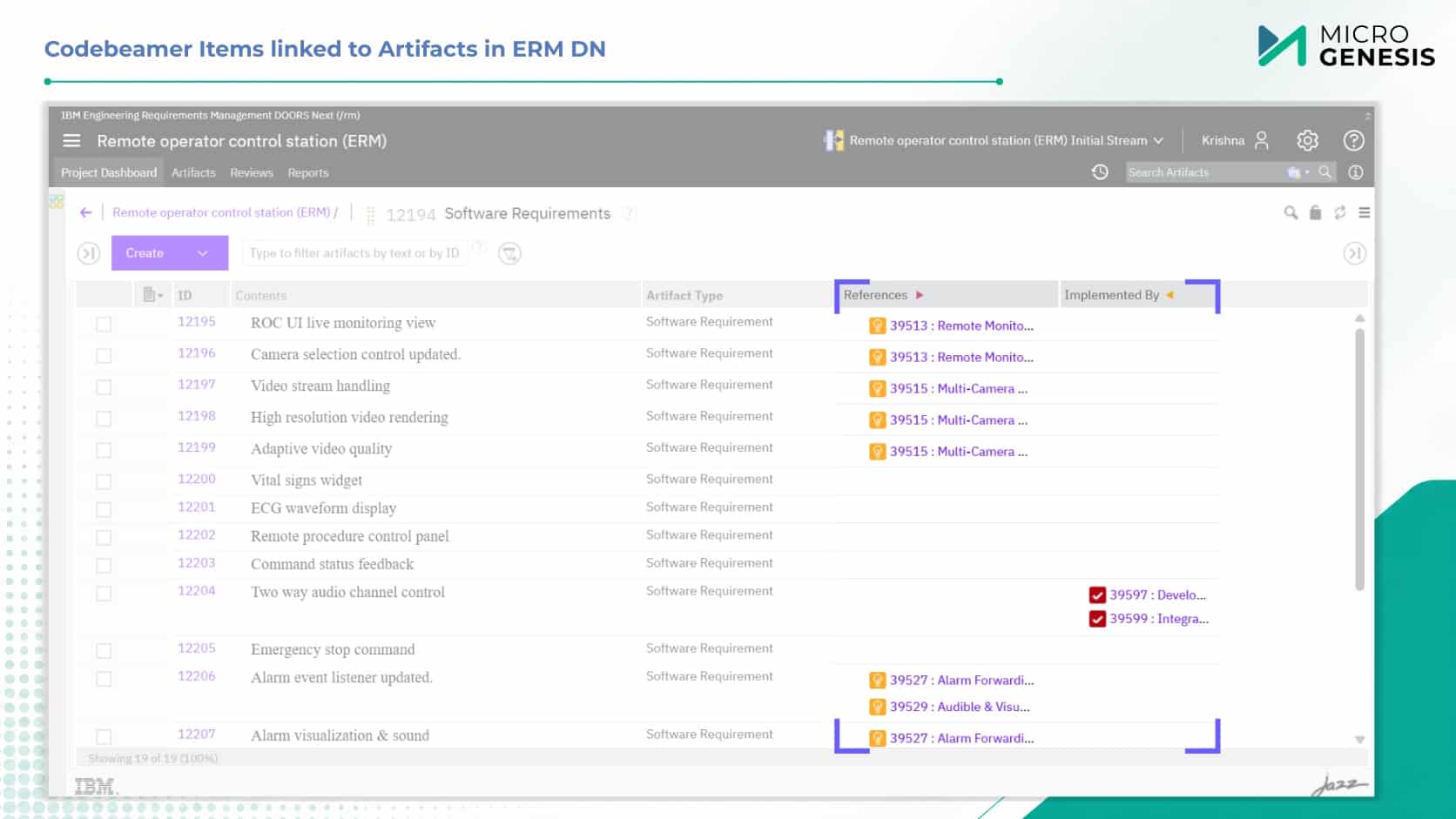Open the settings gear menu
Image resolution: width=1456 pixels, height=819 pixels.
[x=1307, y=140]
